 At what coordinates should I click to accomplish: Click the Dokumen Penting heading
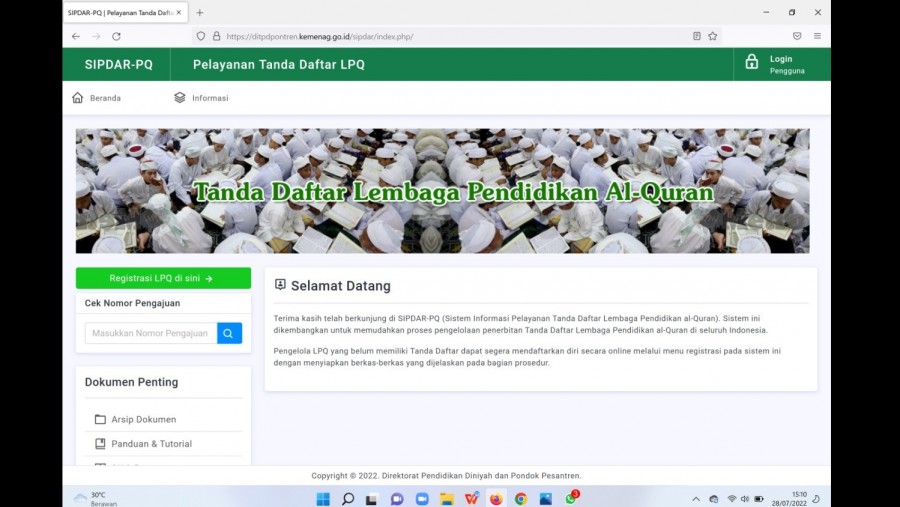point(131,382)
